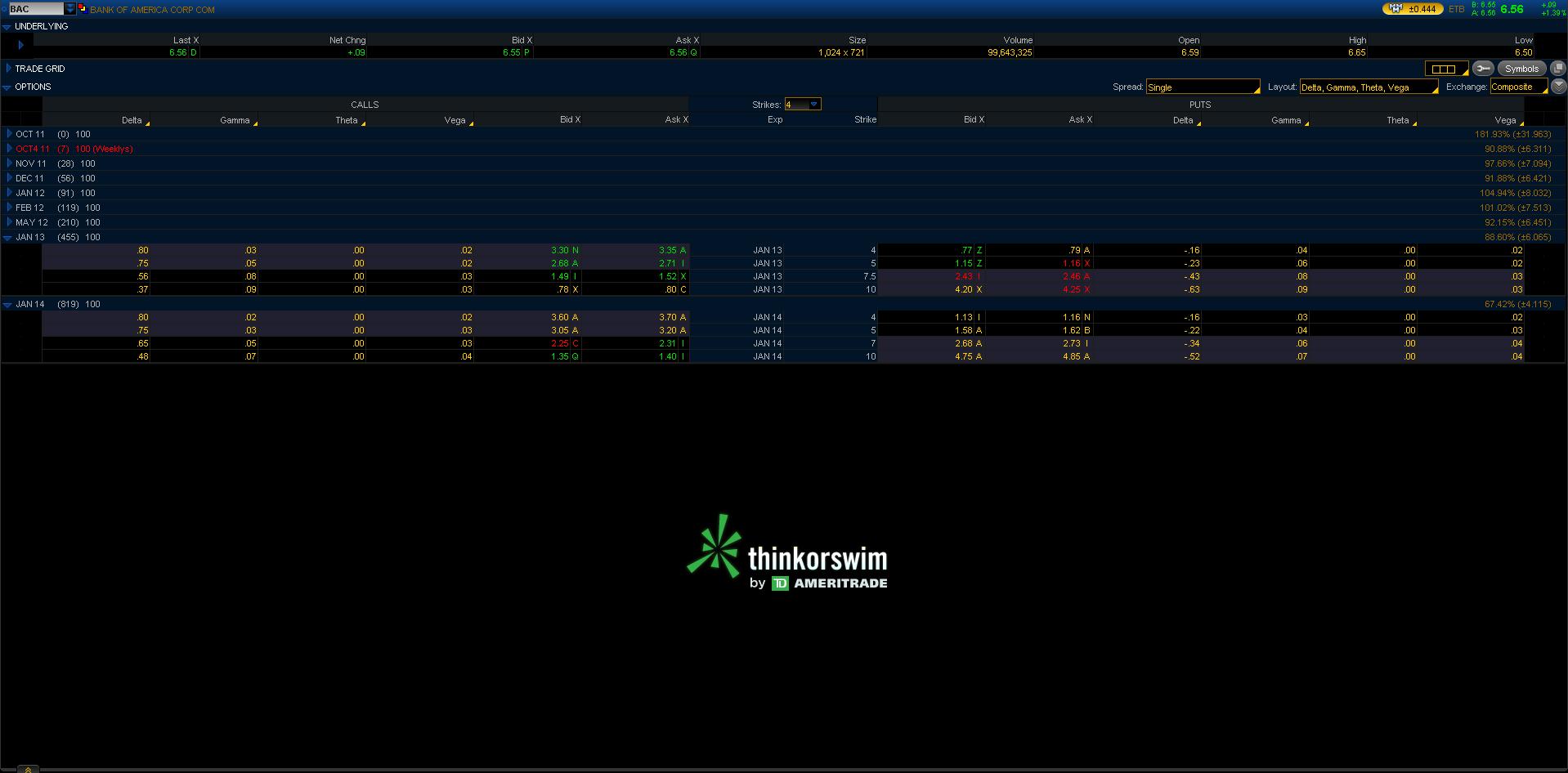Expand the MAY 12 expiration row
Screen dimensions: 1568x773
point(9,222)
